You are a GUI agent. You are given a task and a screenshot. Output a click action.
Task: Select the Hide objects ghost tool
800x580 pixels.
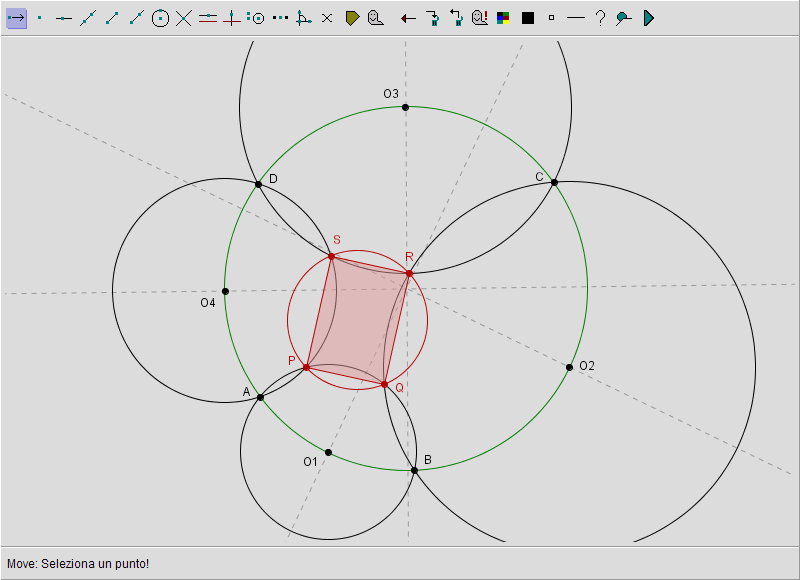376,18
